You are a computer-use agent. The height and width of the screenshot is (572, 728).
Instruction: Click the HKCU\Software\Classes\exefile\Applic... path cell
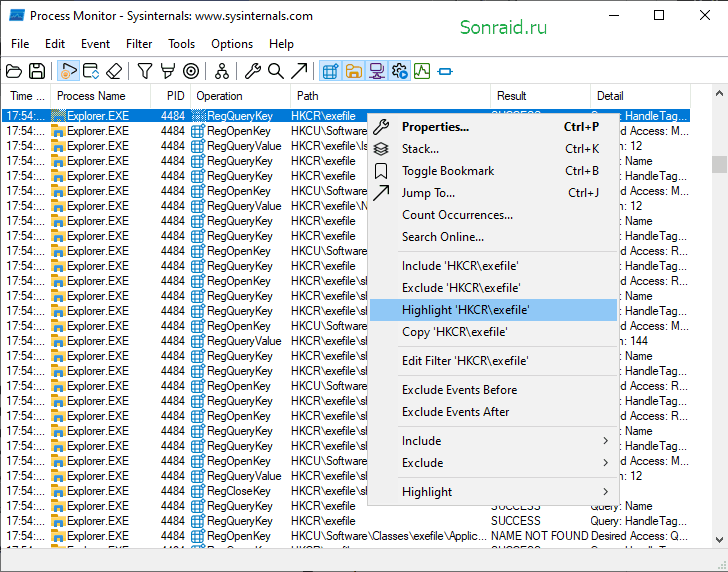click(x=389, y=536)
